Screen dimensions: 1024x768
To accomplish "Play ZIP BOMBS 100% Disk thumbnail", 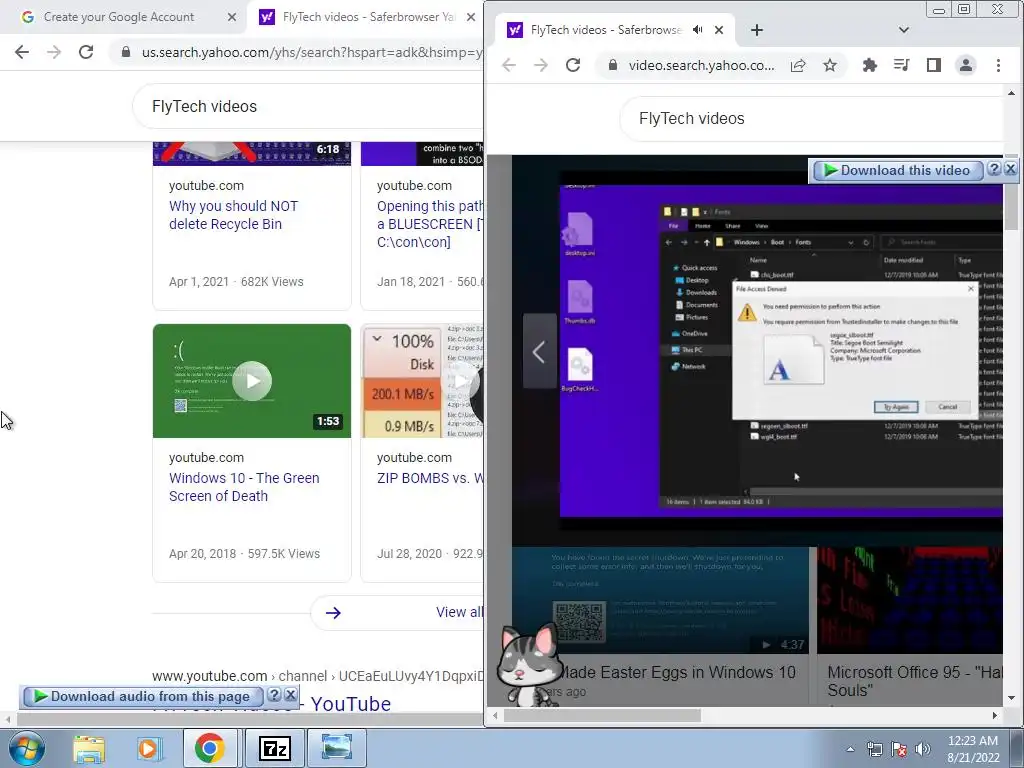I will [x=423, y=381].
